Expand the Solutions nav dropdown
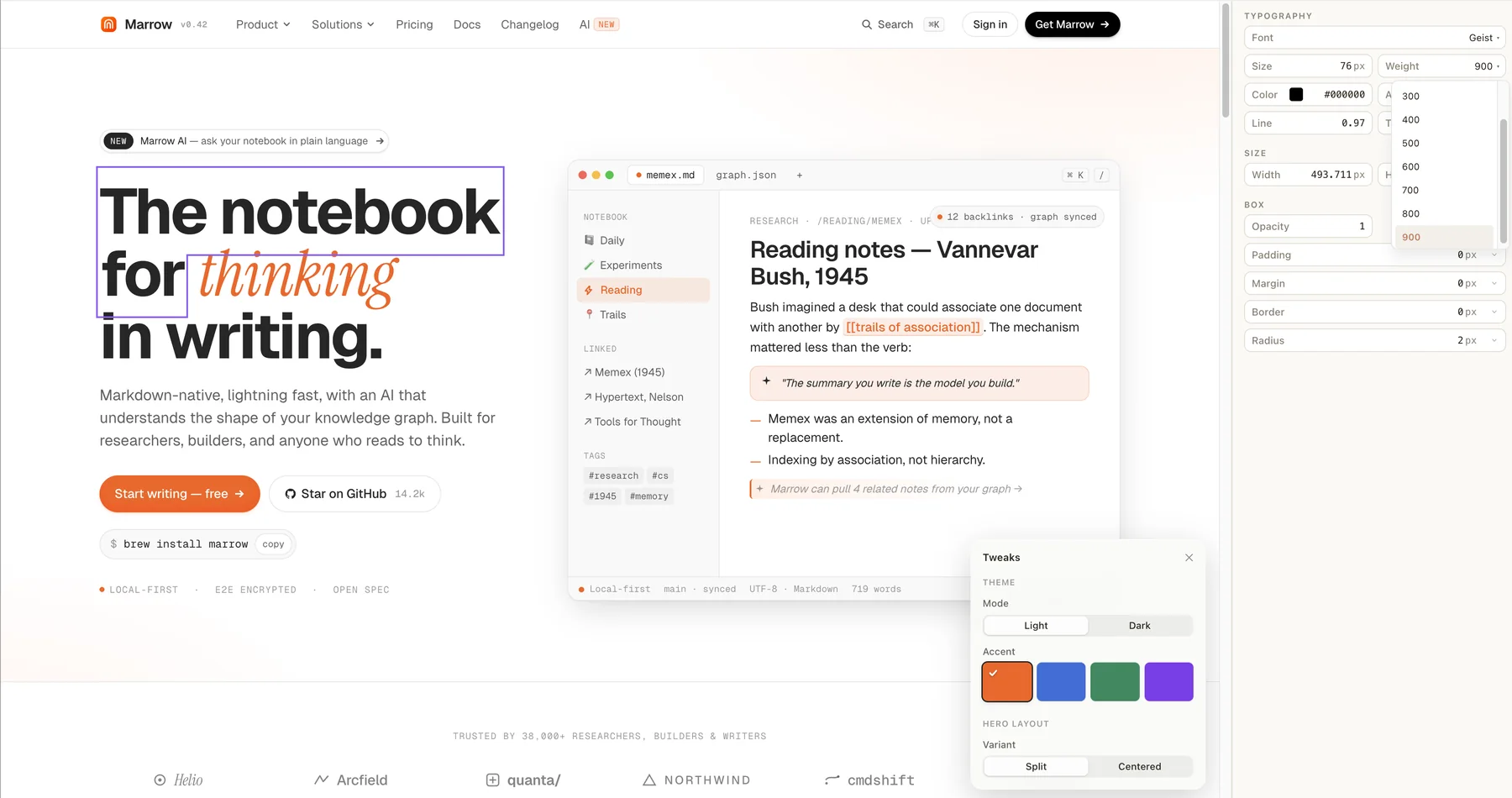Viewport: 1512px width, 798px height. [x=343, y=24]
